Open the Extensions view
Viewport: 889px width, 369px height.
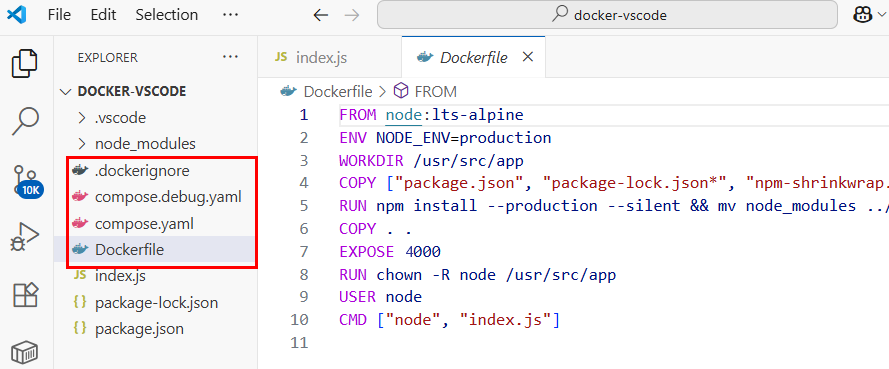pos(26,295)
